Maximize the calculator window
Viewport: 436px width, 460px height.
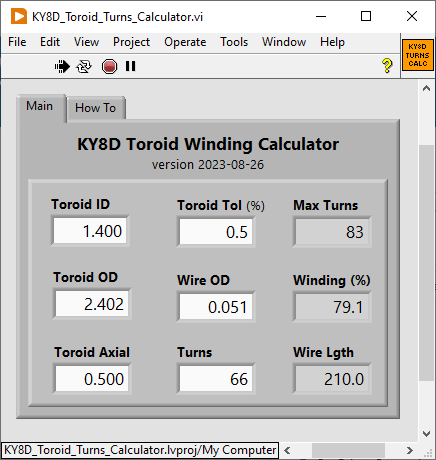(x=366, y=16)
